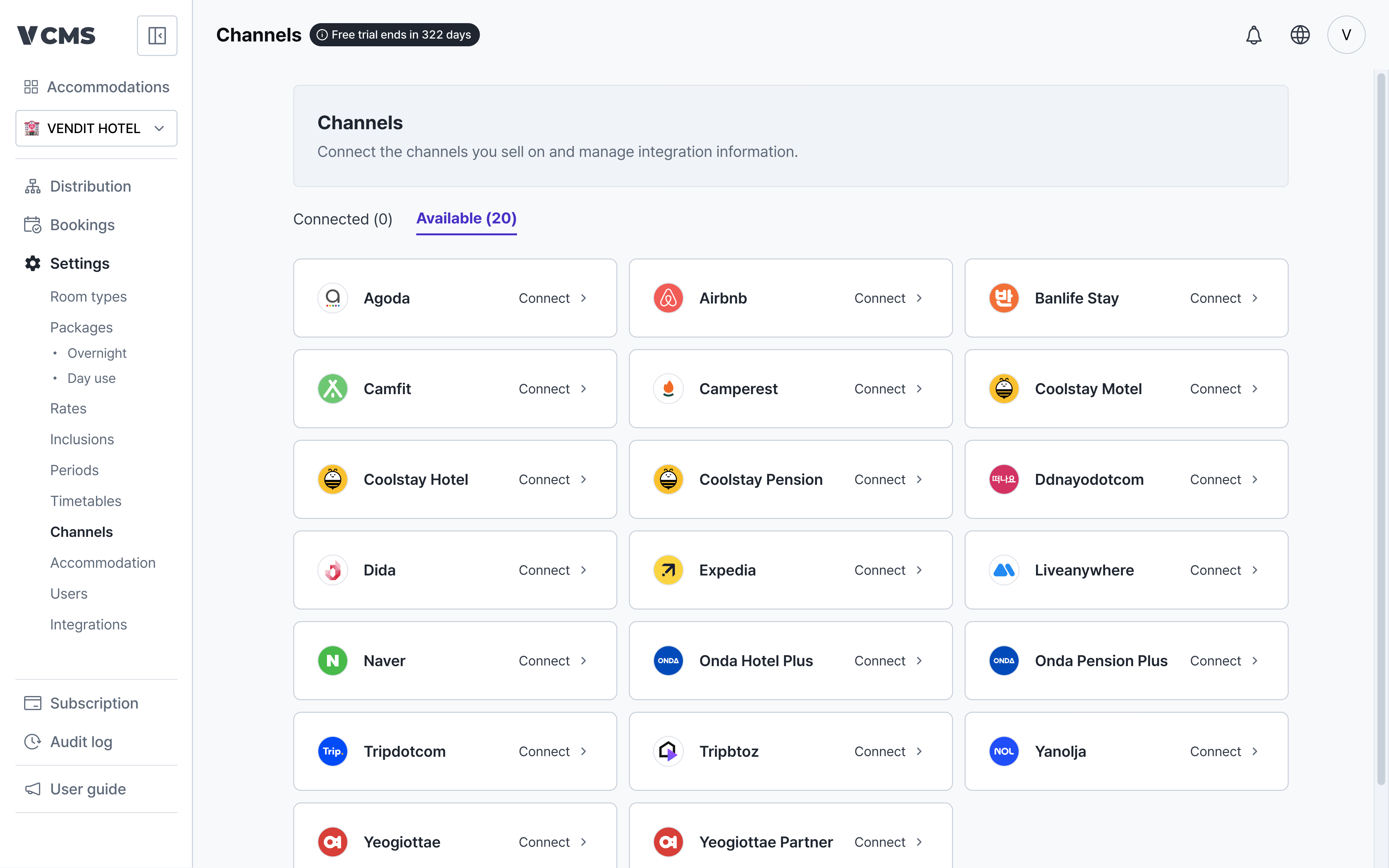Click the Naver N logo
Image resolution: width=1389 pixels, height=868 pixels.
tap(333, 661)
